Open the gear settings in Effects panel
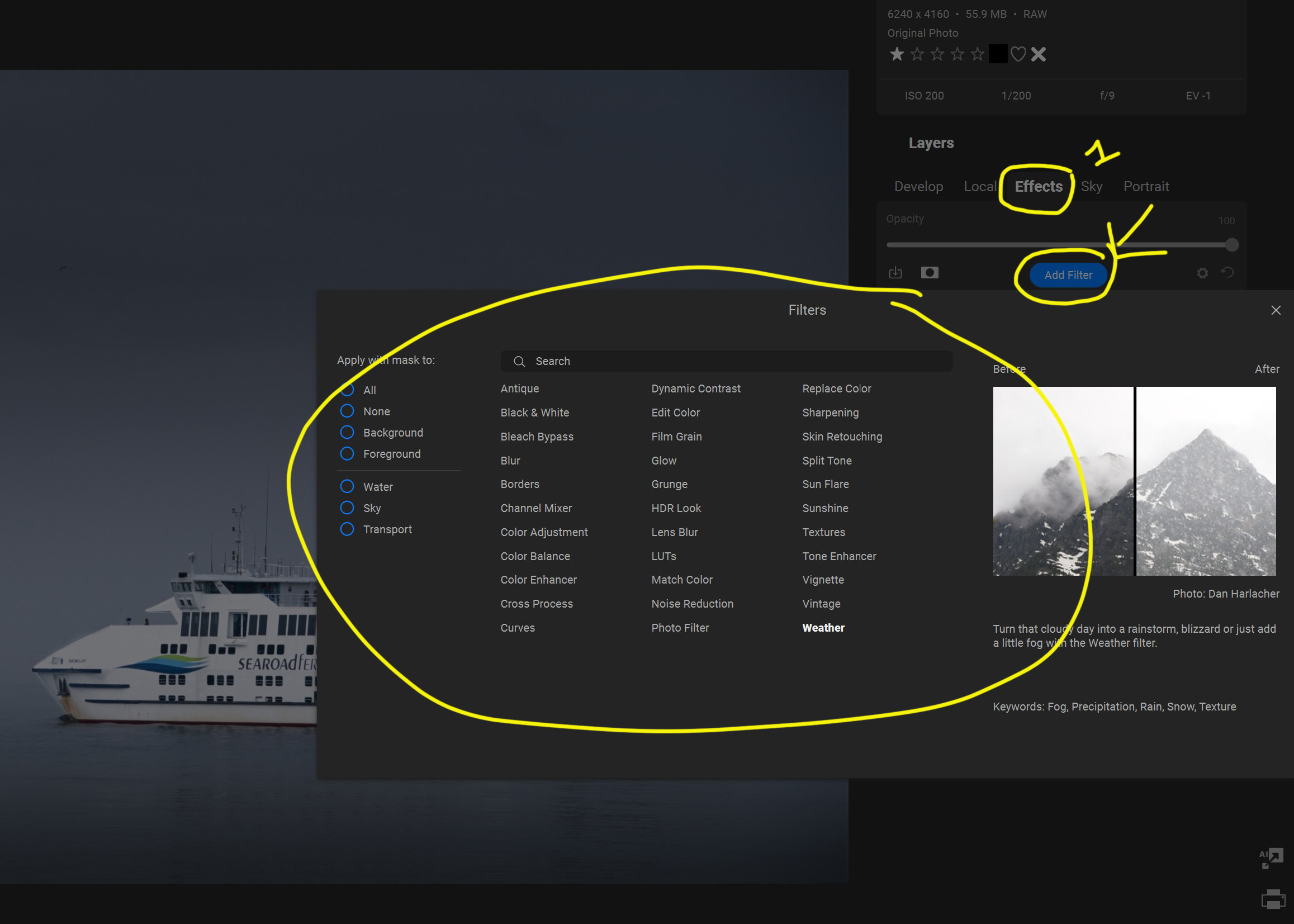This screenshot has width=1294, height=924. 1202,273
